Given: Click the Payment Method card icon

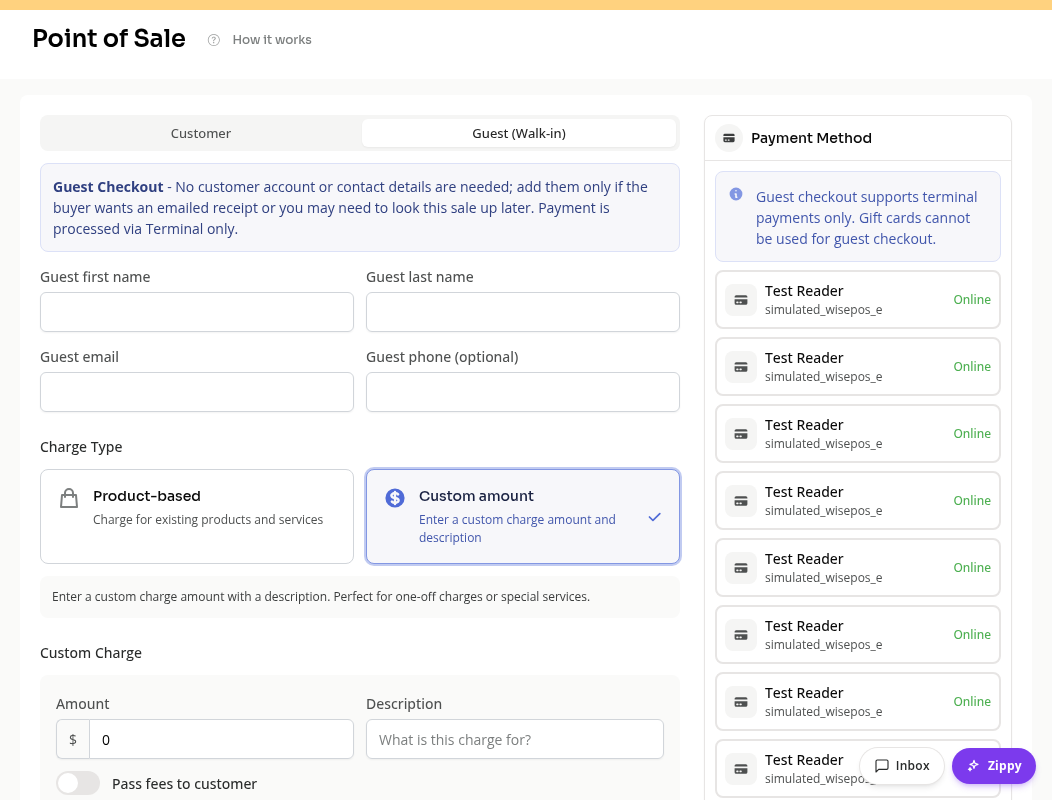Looking at the screenshot, I should (729, 138).
